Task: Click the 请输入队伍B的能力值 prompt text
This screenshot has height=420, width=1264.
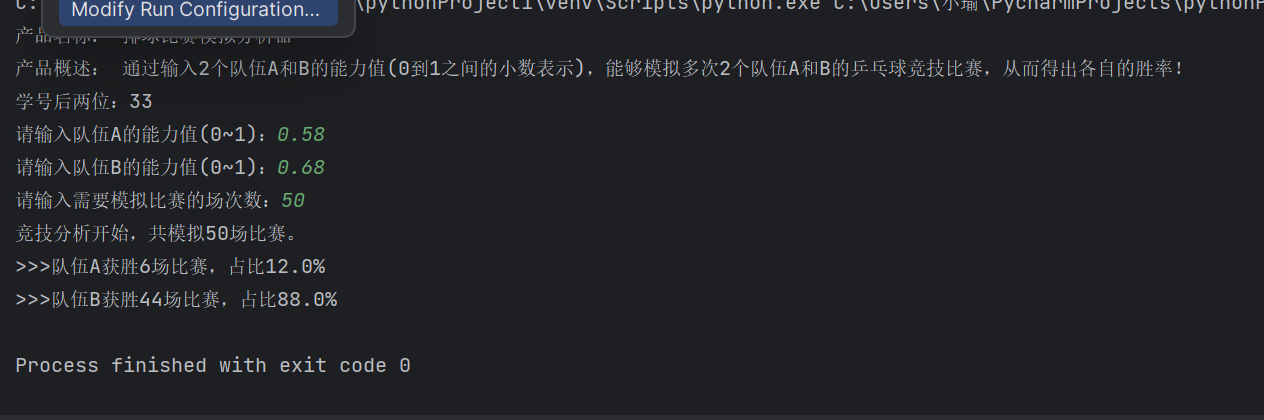Action: tap(146, 168)
